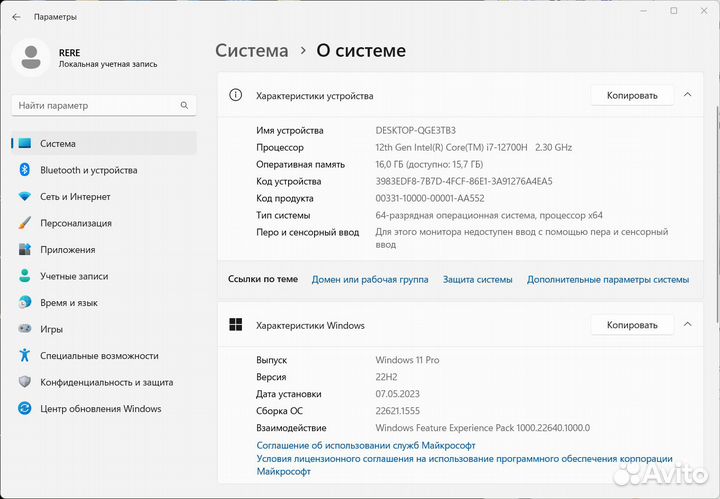This screenshot has width=720, height=499.
Task: Click the Центр обновления Windows sync icon
Action: coord(25,408)
